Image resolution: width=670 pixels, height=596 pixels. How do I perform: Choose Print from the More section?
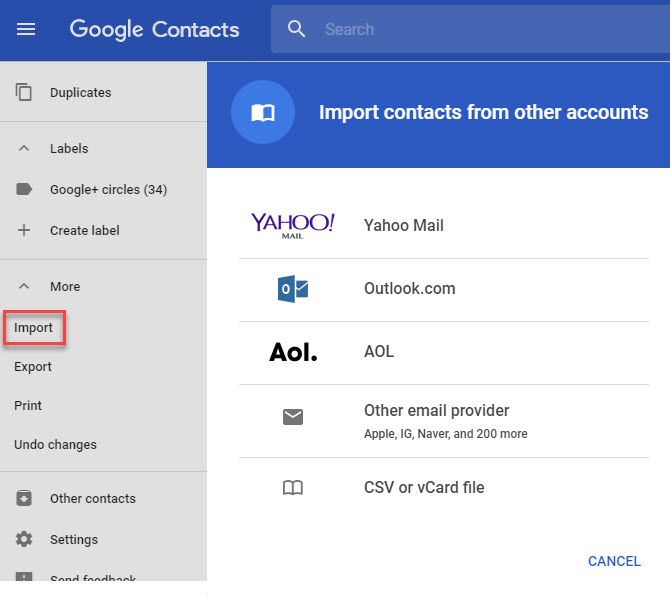pos(28,405)
